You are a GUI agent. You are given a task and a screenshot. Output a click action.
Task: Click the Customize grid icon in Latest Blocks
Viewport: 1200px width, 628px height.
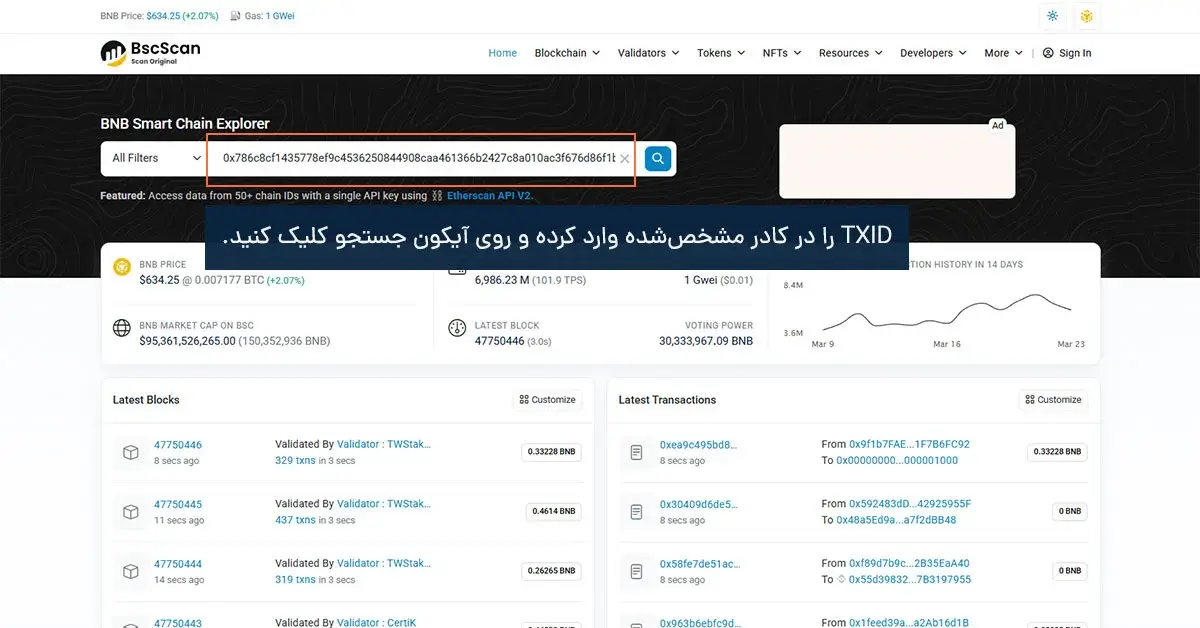click(524, 400)
